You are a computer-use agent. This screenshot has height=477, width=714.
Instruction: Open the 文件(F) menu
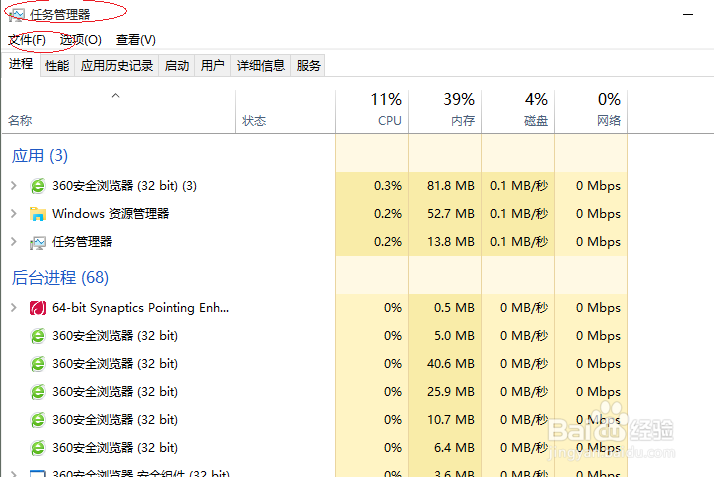point(27,40)
